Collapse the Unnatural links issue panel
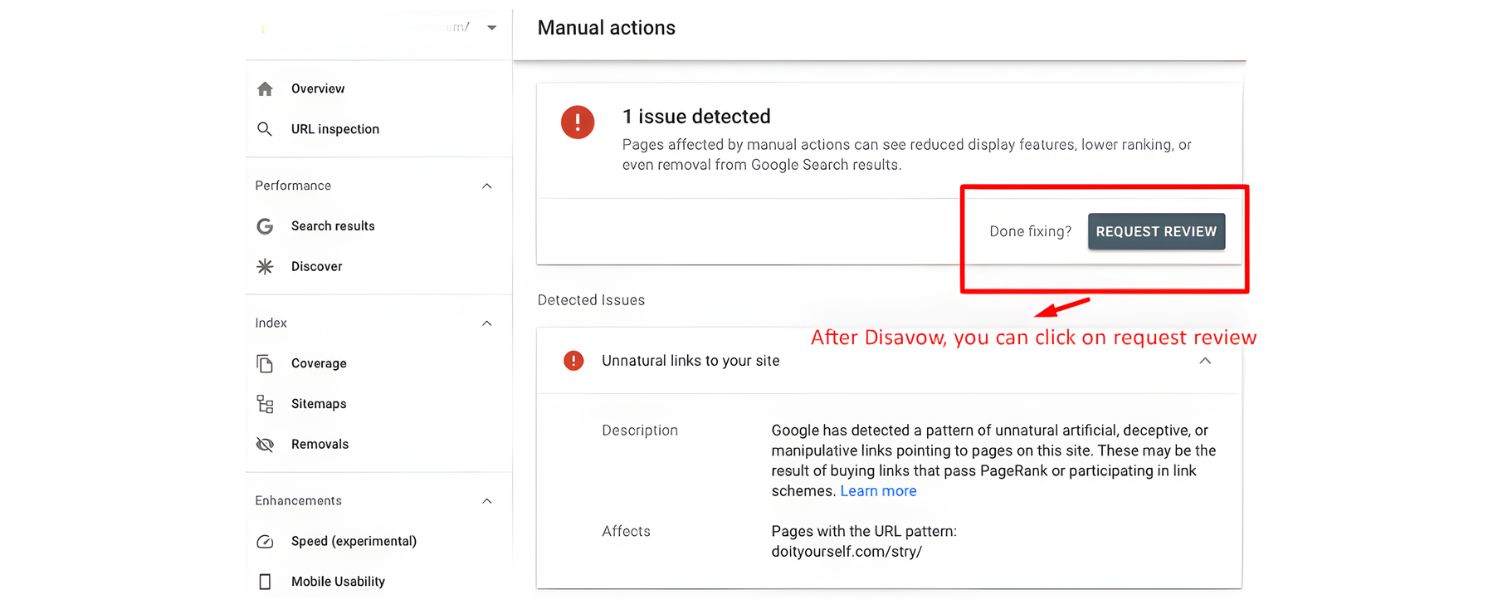This screenshot has width=1500, height=600. click(1205, 361)
